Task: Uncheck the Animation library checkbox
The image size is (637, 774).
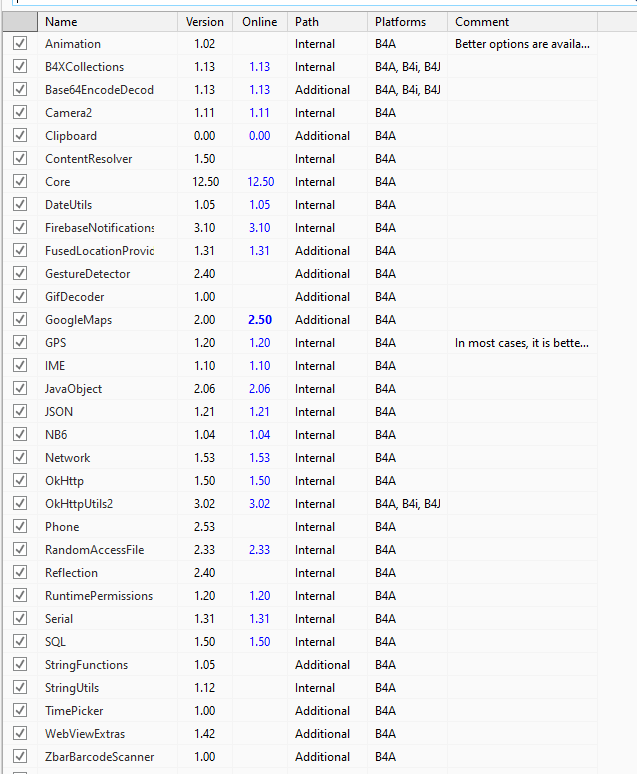Action: click(x=20, y=44)
